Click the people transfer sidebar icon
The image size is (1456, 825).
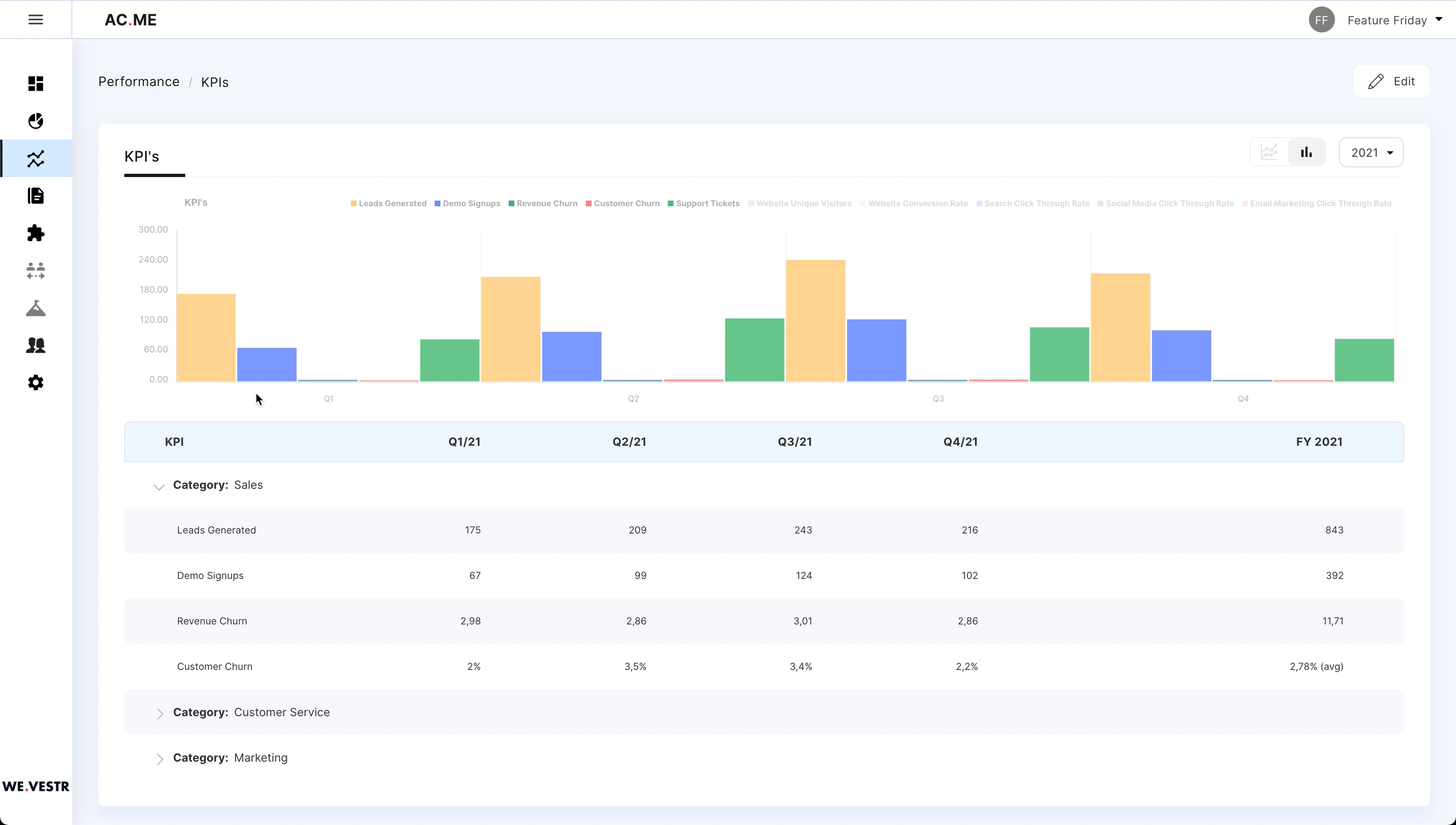(36, 271)
